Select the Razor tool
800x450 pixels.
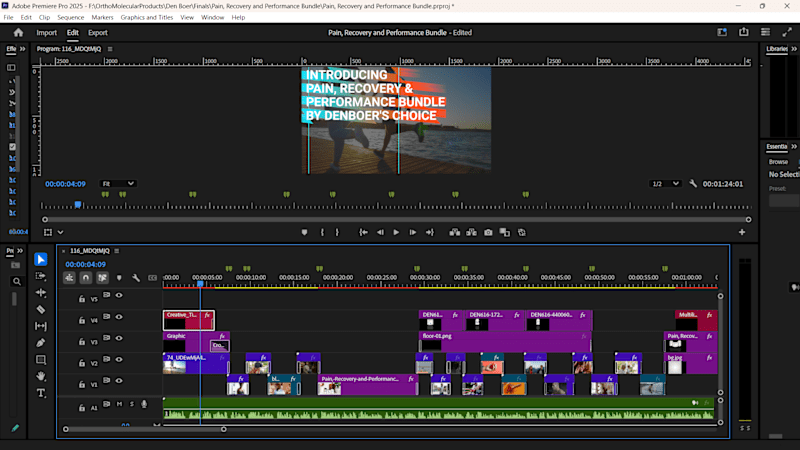pos(41,309)
